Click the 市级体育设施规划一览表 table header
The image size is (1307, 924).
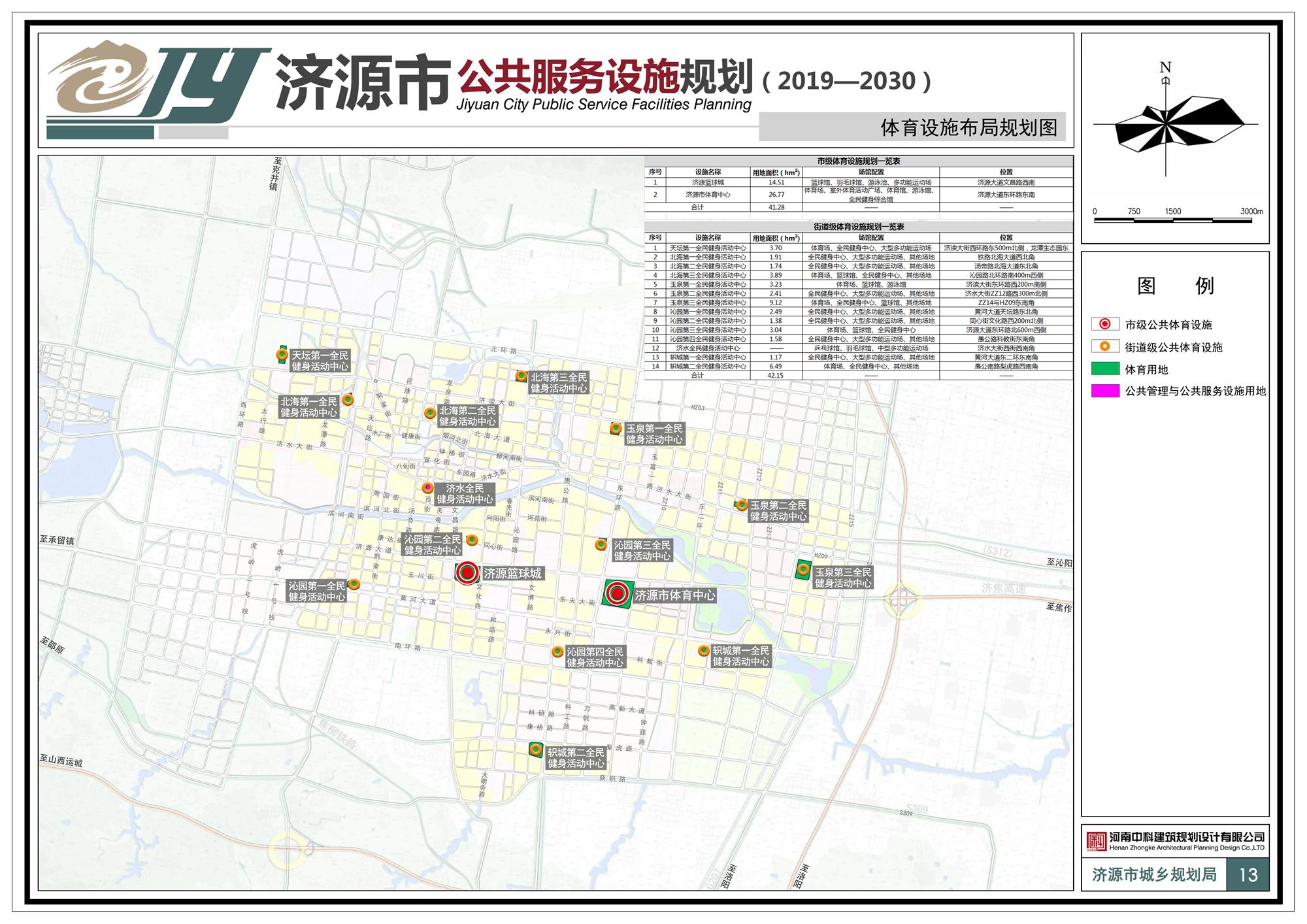(859, 161)
